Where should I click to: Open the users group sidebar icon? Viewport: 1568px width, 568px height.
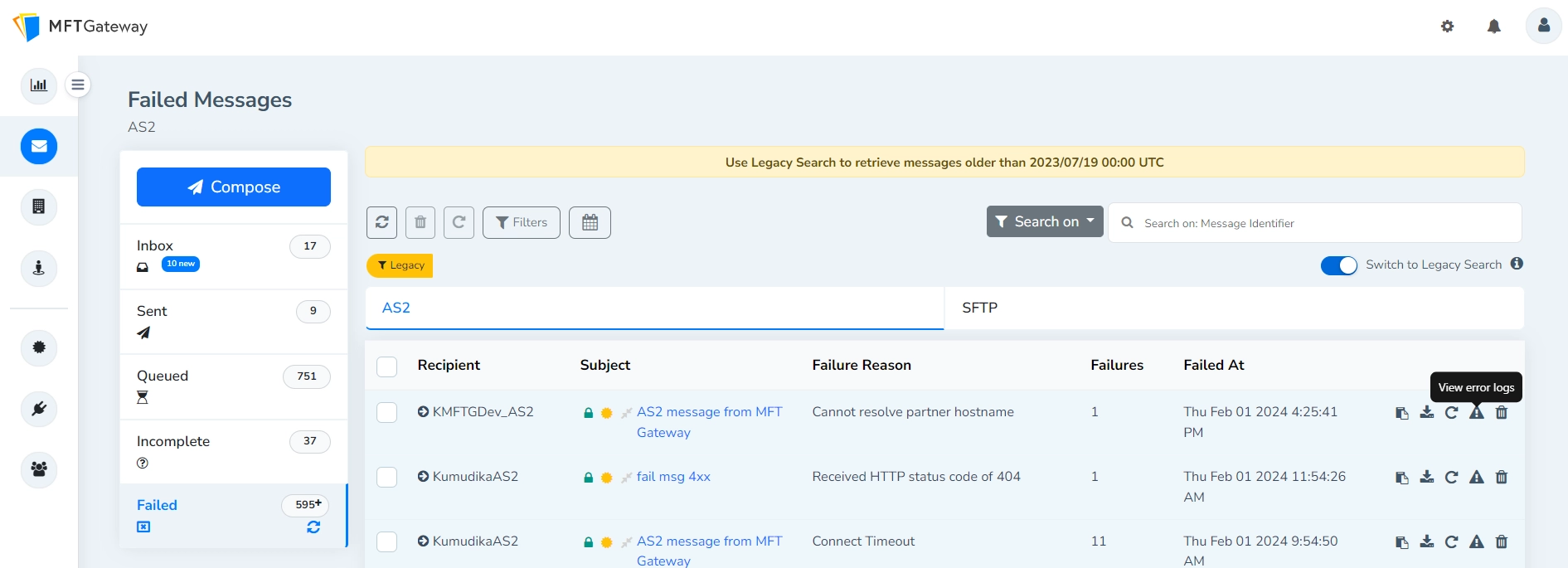pyautogui.click(x=38, y=469)
